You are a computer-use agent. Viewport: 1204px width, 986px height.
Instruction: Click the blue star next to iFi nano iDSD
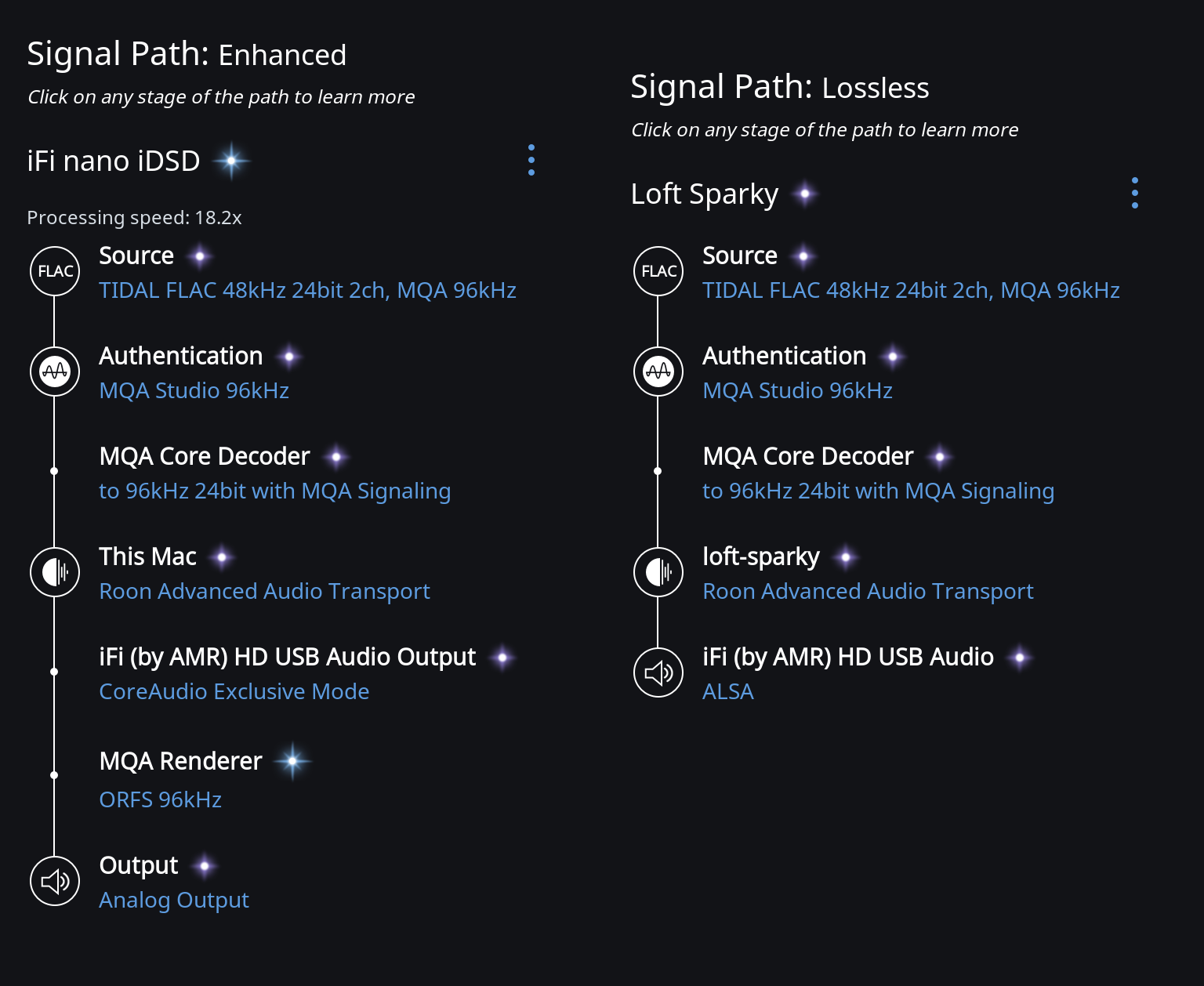point(231,161)
